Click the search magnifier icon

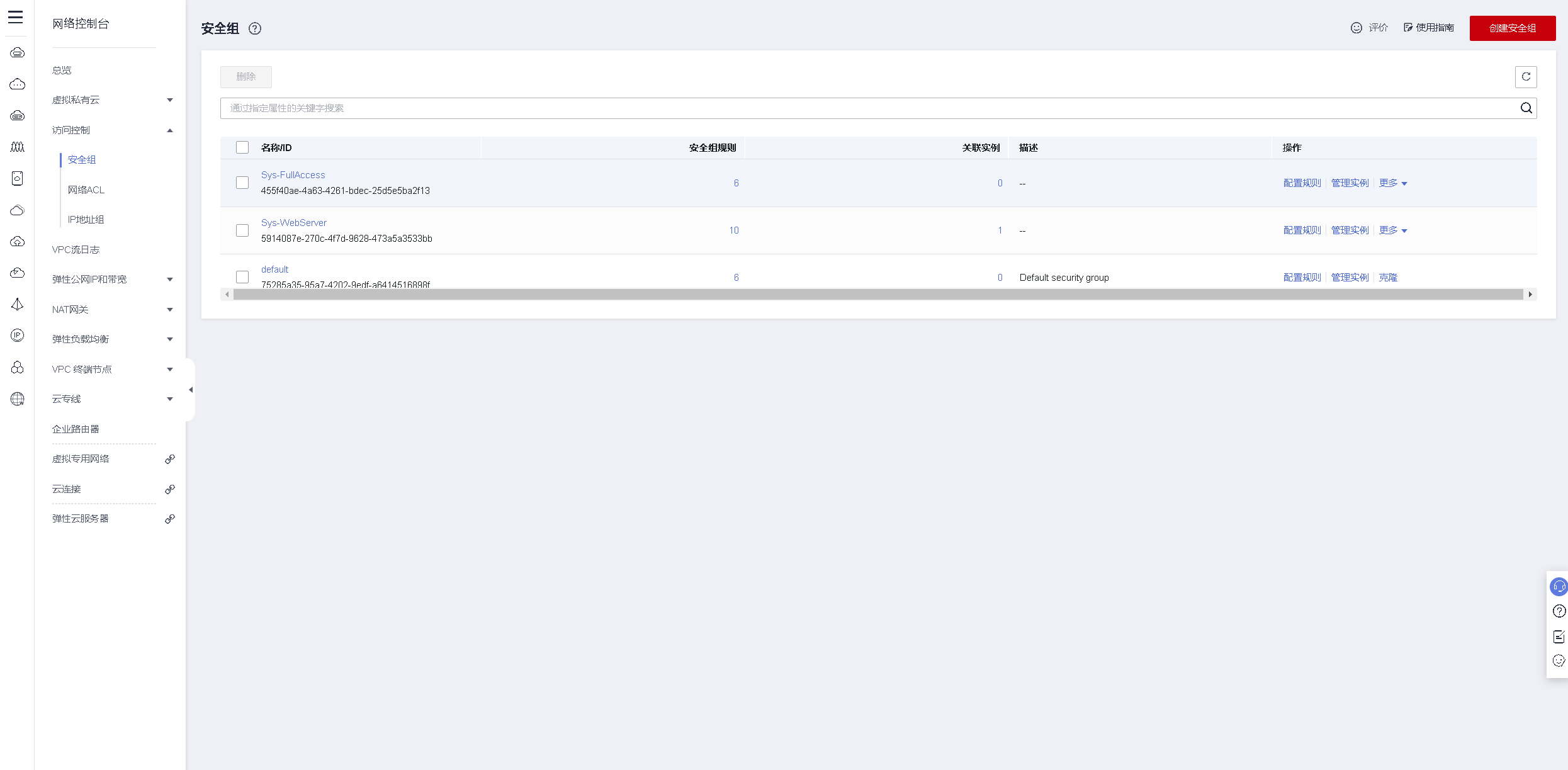[x=1526, y=108]
